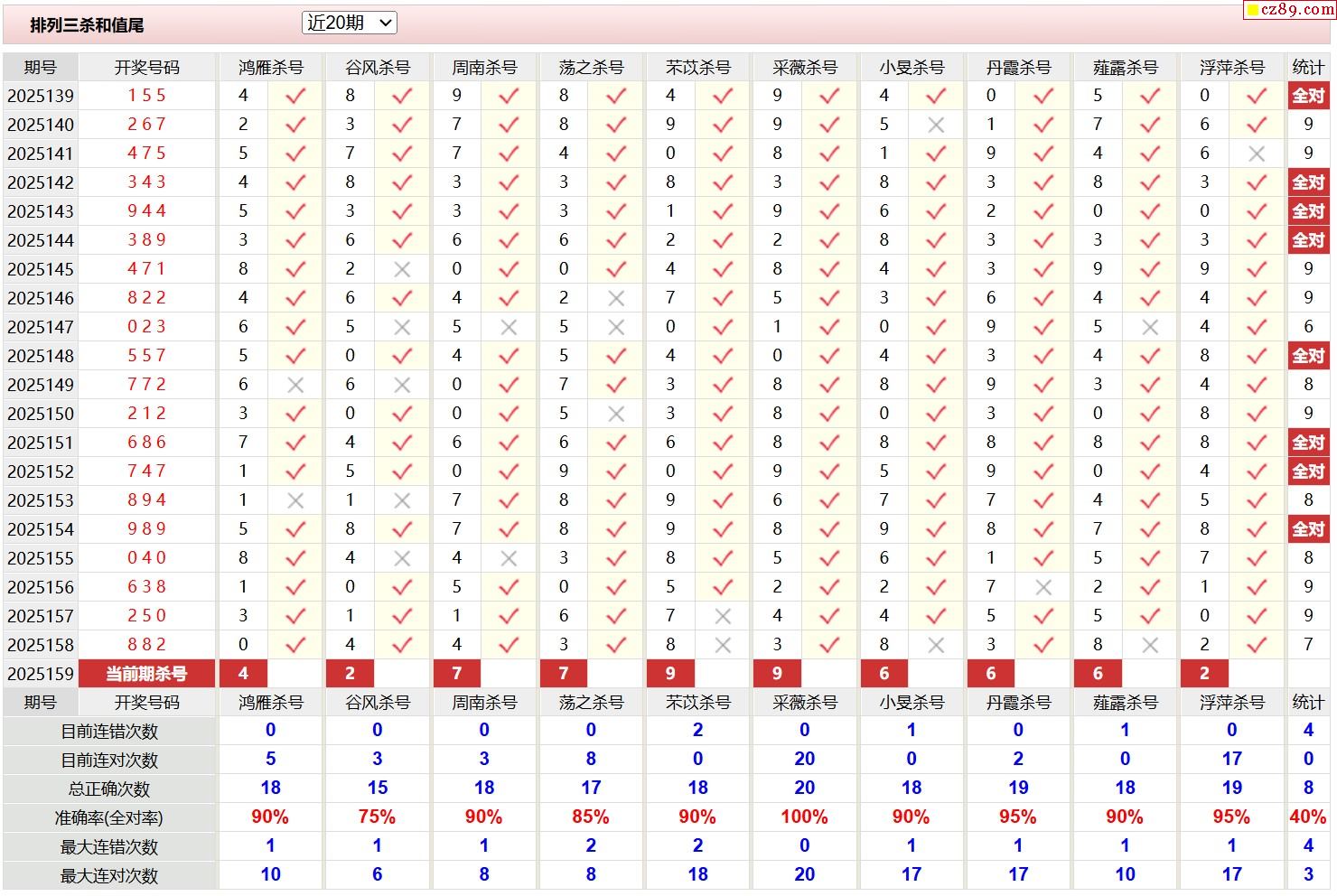Click the statistic value 6 in row 2025147

tap(1308, 327)
